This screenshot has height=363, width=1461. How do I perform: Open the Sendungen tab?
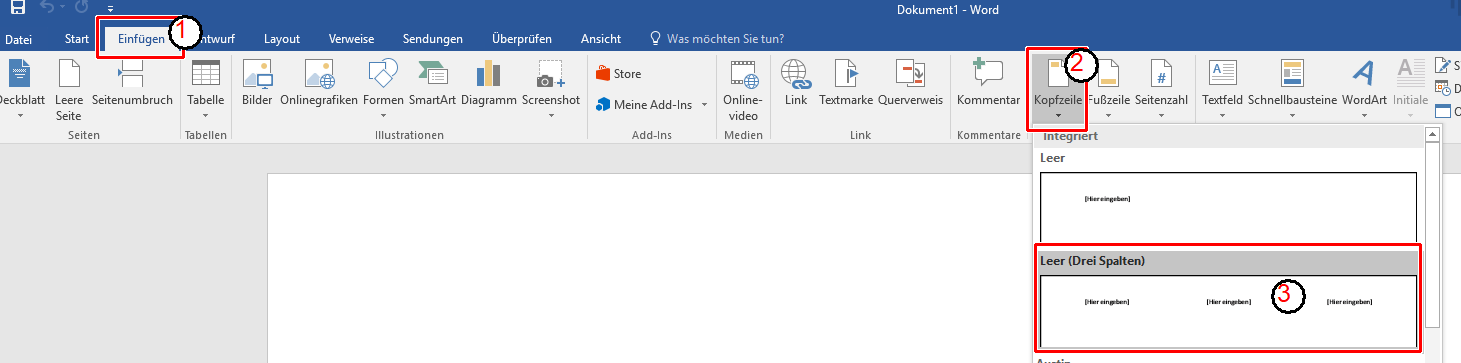tap(432, 39)
